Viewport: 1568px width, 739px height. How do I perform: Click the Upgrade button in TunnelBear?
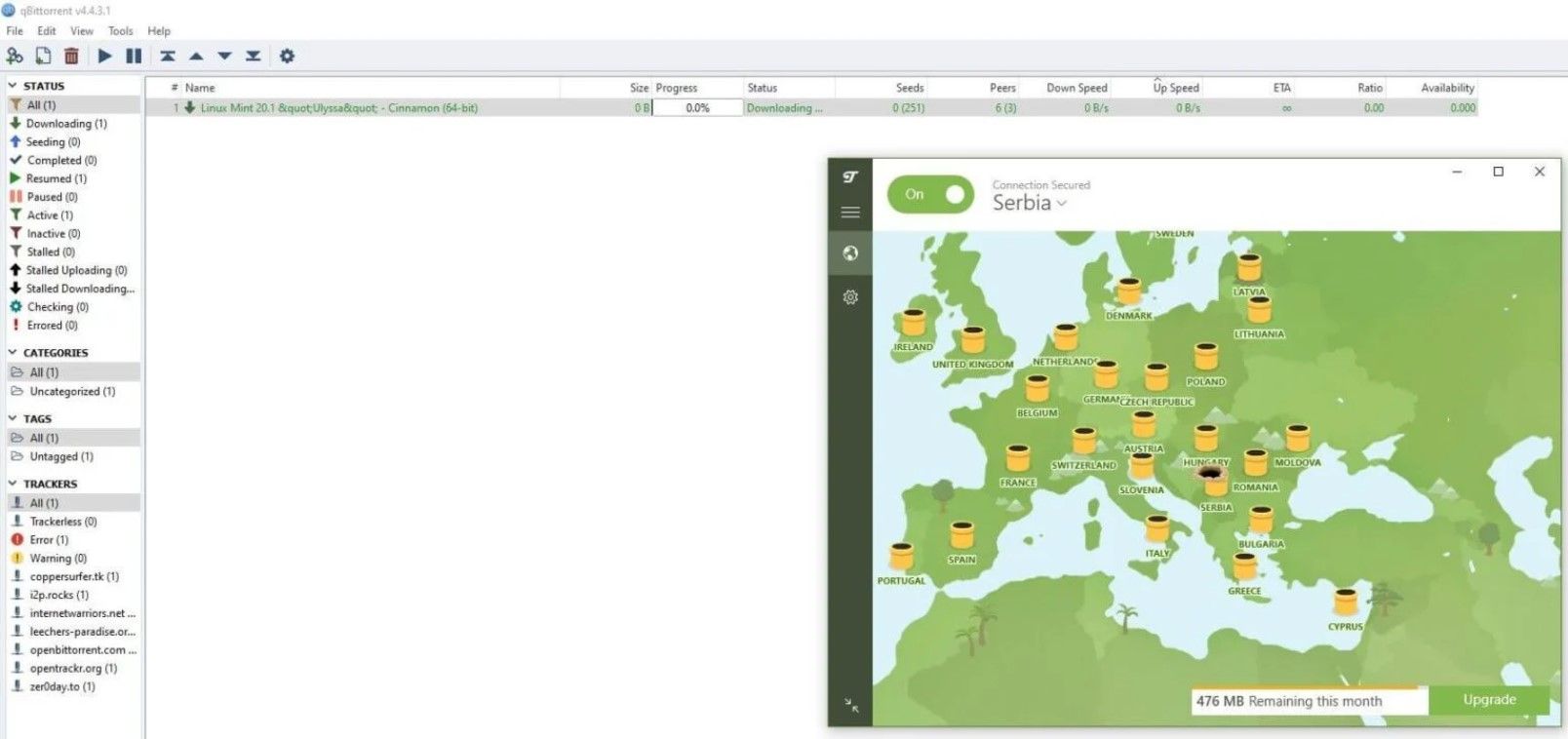click(1489, 700)
